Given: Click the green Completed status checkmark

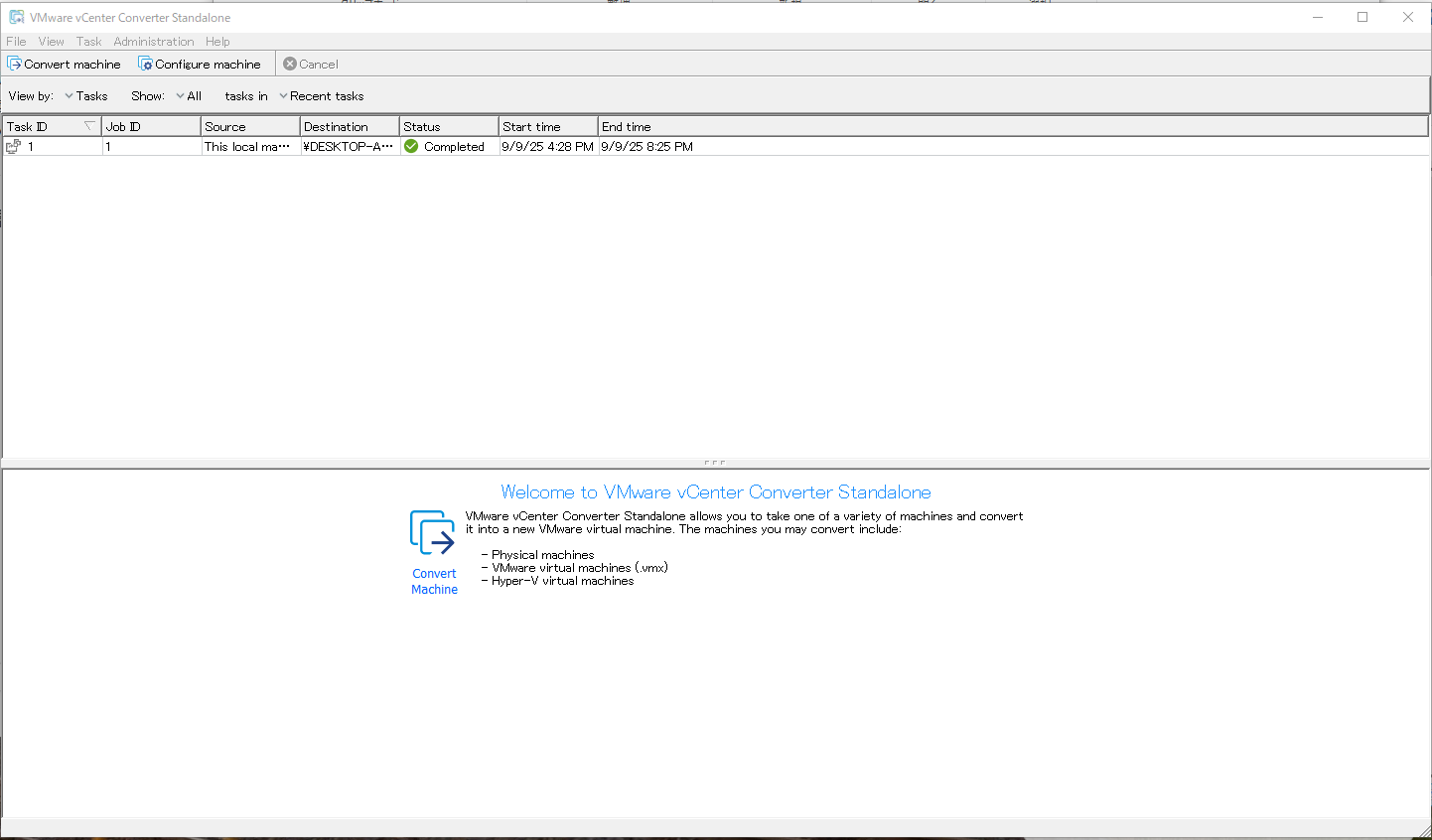Looking at the screenshot, I should coord(411,146).
